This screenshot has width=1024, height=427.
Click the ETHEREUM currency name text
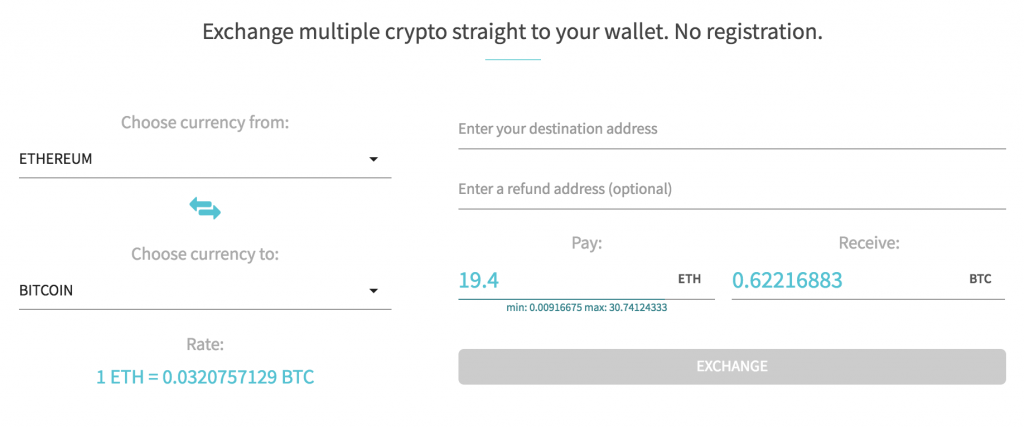coord(56,159)
